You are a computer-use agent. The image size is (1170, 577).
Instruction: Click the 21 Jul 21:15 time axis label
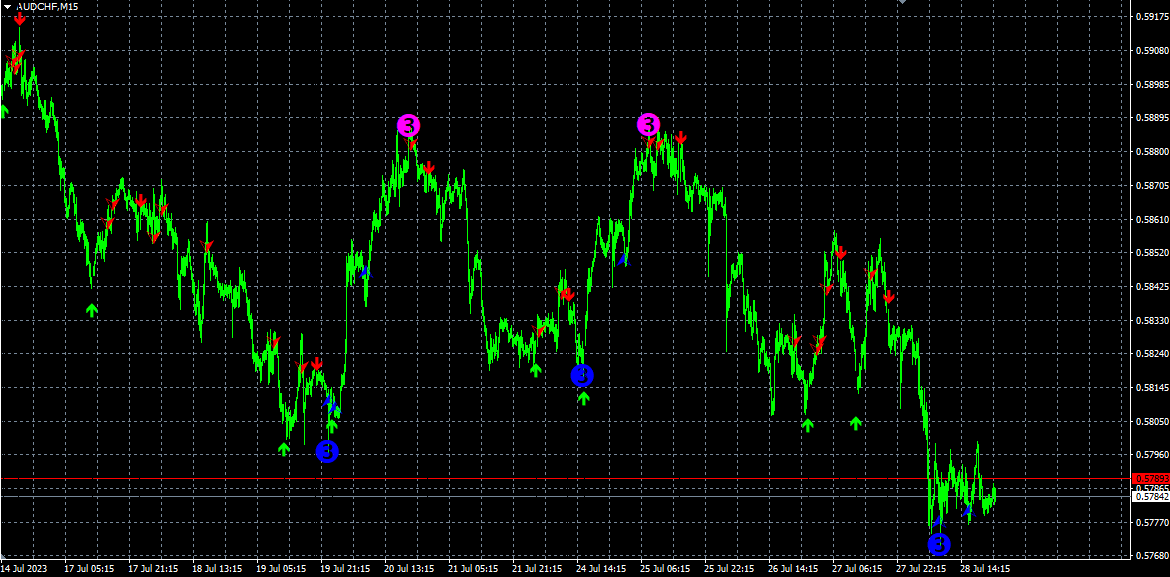tap(538, 569)
